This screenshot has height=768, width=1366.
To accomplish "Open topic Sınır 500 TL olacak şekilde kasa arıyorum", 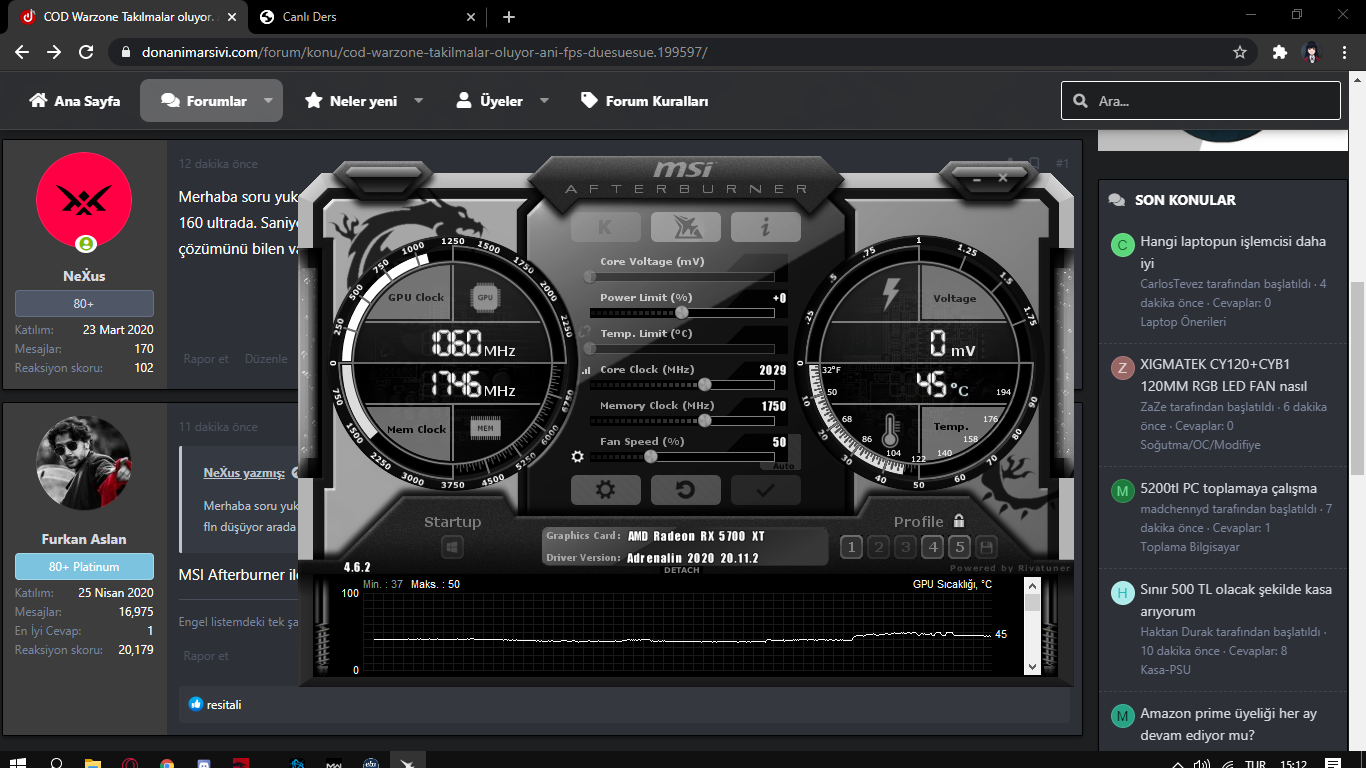I will pos(1236,600).
